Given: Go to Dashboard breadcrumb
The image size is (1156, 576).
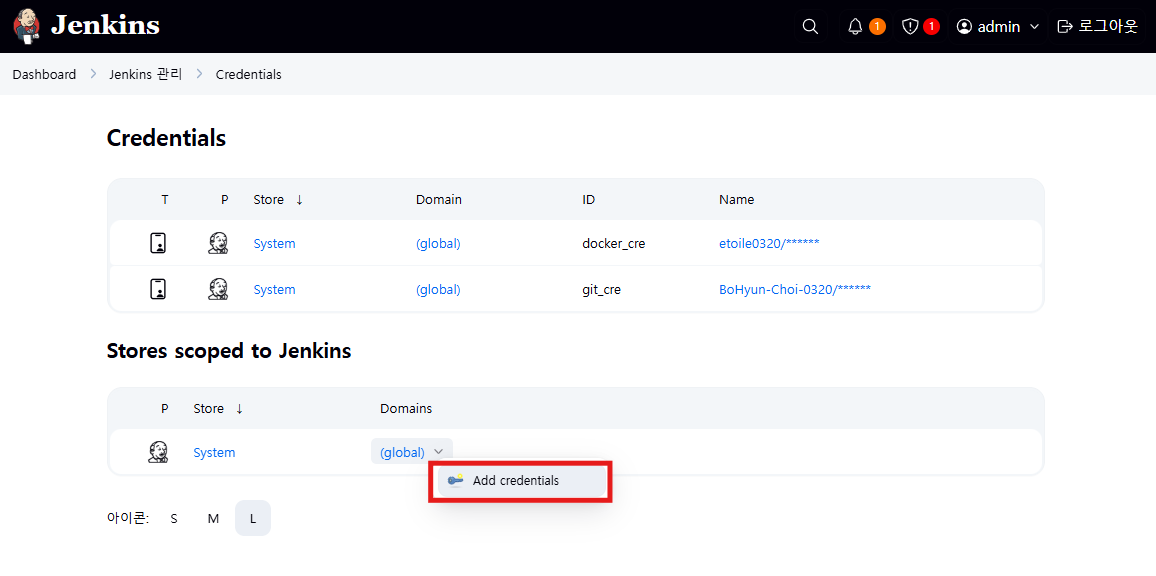Looking at the screenshot, I should [44, 74].
